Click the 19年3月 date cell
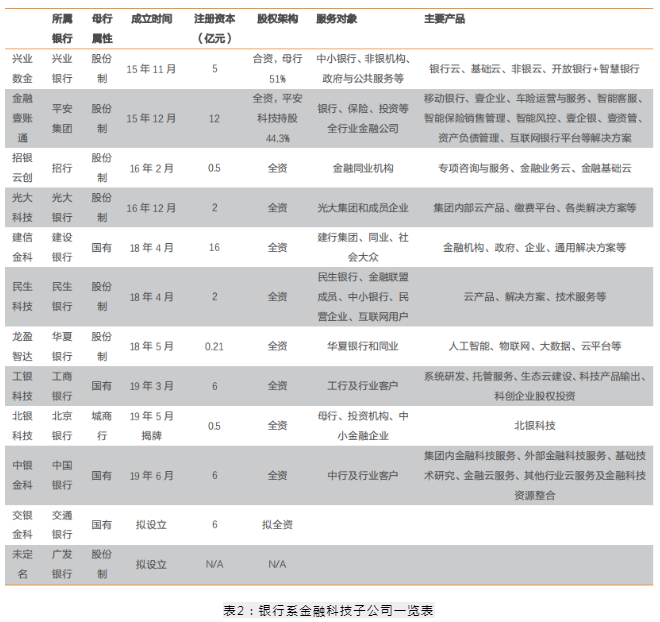This screenshot has width=660, height=622. [151, 386]
